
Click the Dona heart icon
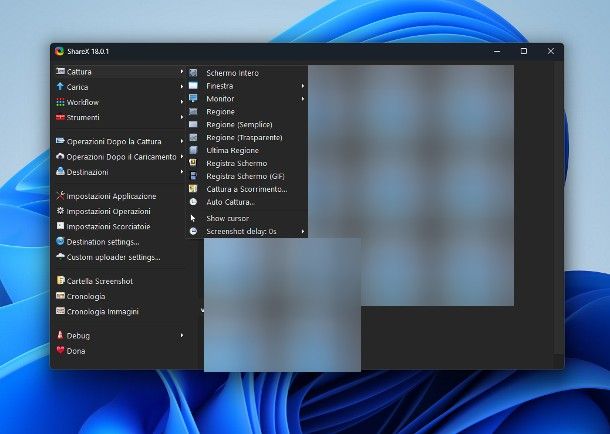[x=60, y=350]
